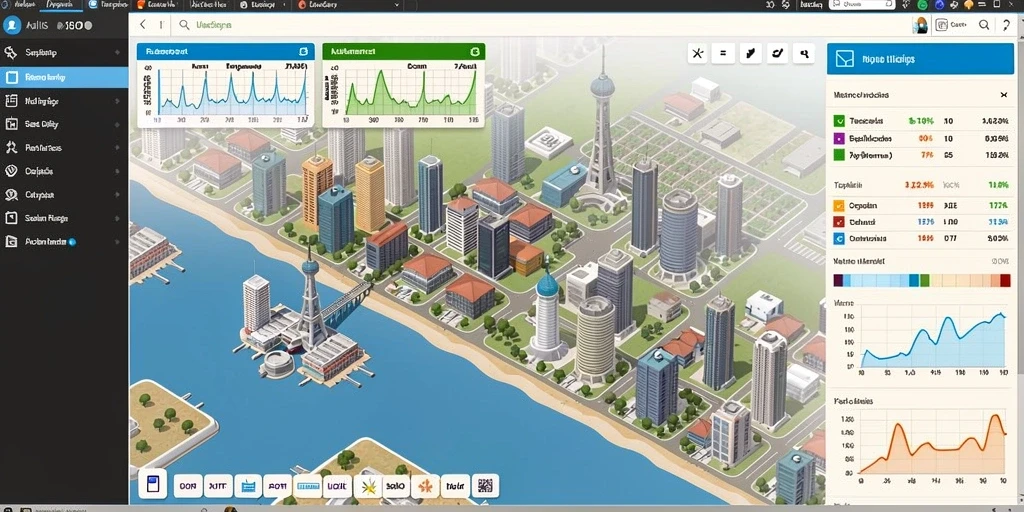The width and height of the screenshot is (1024, 512).
Task: Click the blue building icon in bottom toolbar
Action: (152, 485)
